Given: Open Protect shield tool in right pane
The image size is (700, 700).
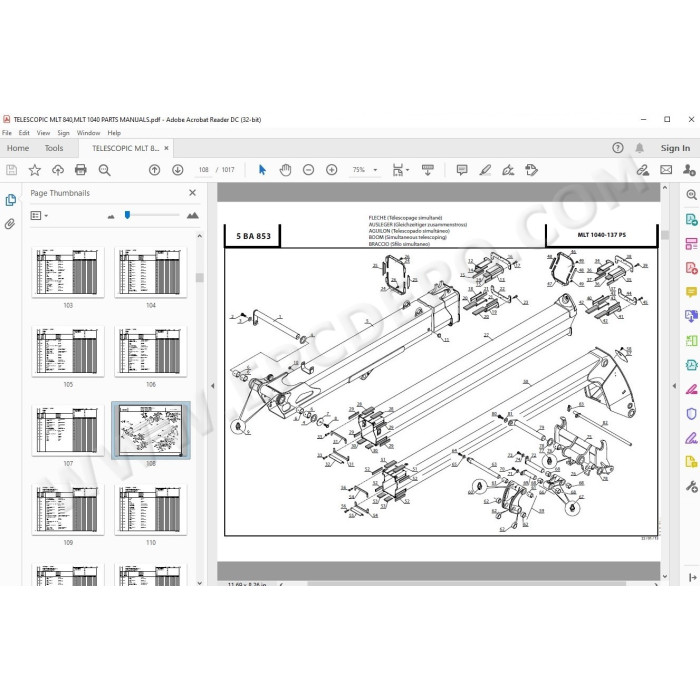Looking at the screenshot, I should 691,414.
